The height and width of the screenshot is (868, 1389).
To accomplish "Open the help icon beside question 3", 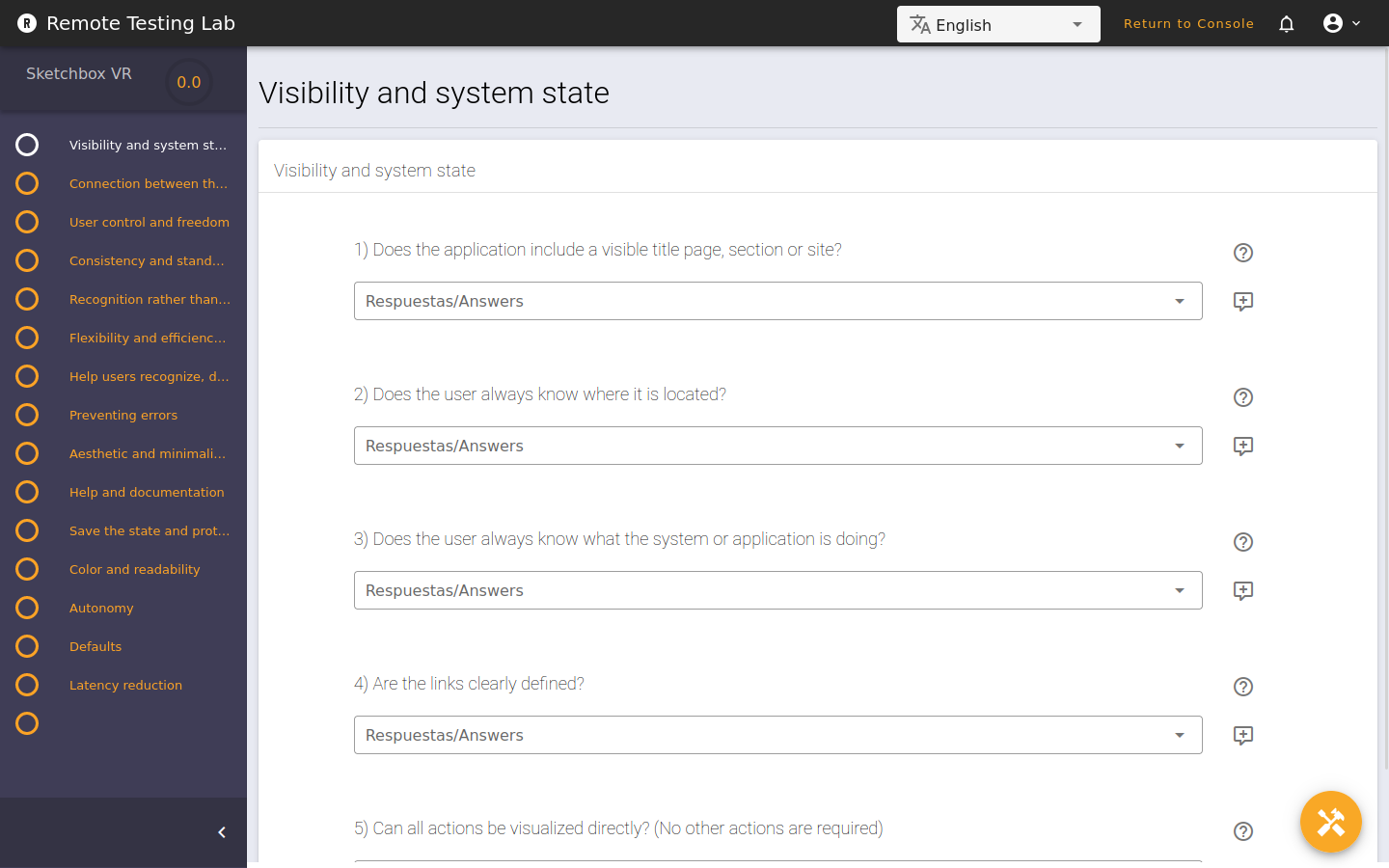I will pyautogui.click(x=1242, y=542).
